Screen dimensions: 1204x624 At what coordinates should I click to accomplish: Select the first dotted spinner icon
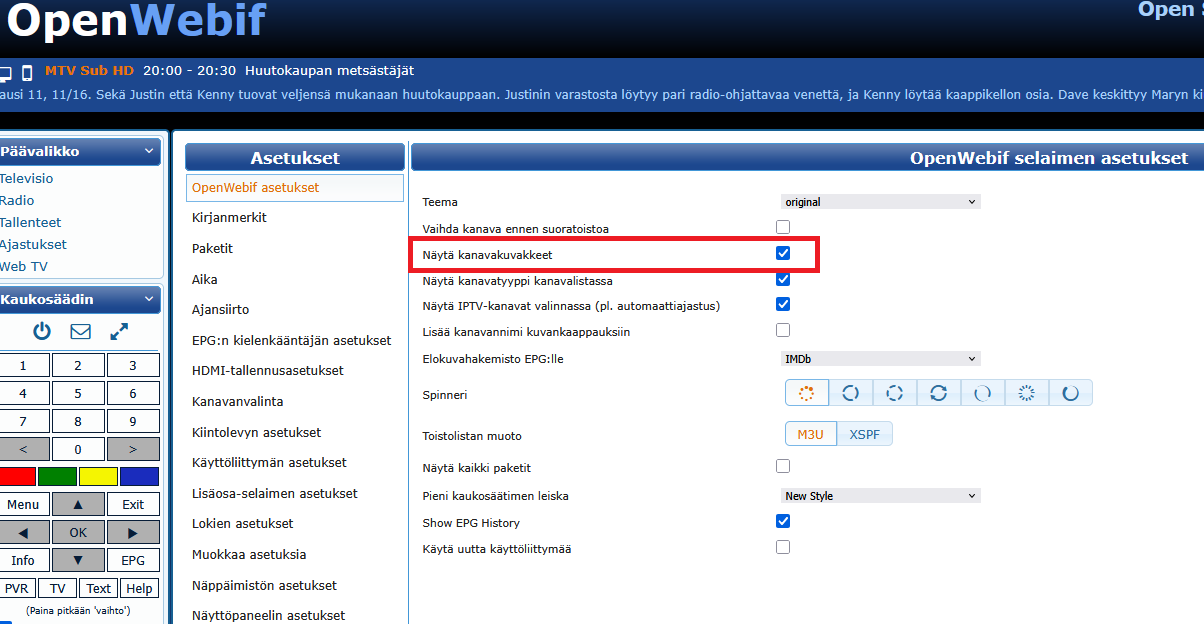(x=806, y=393)
